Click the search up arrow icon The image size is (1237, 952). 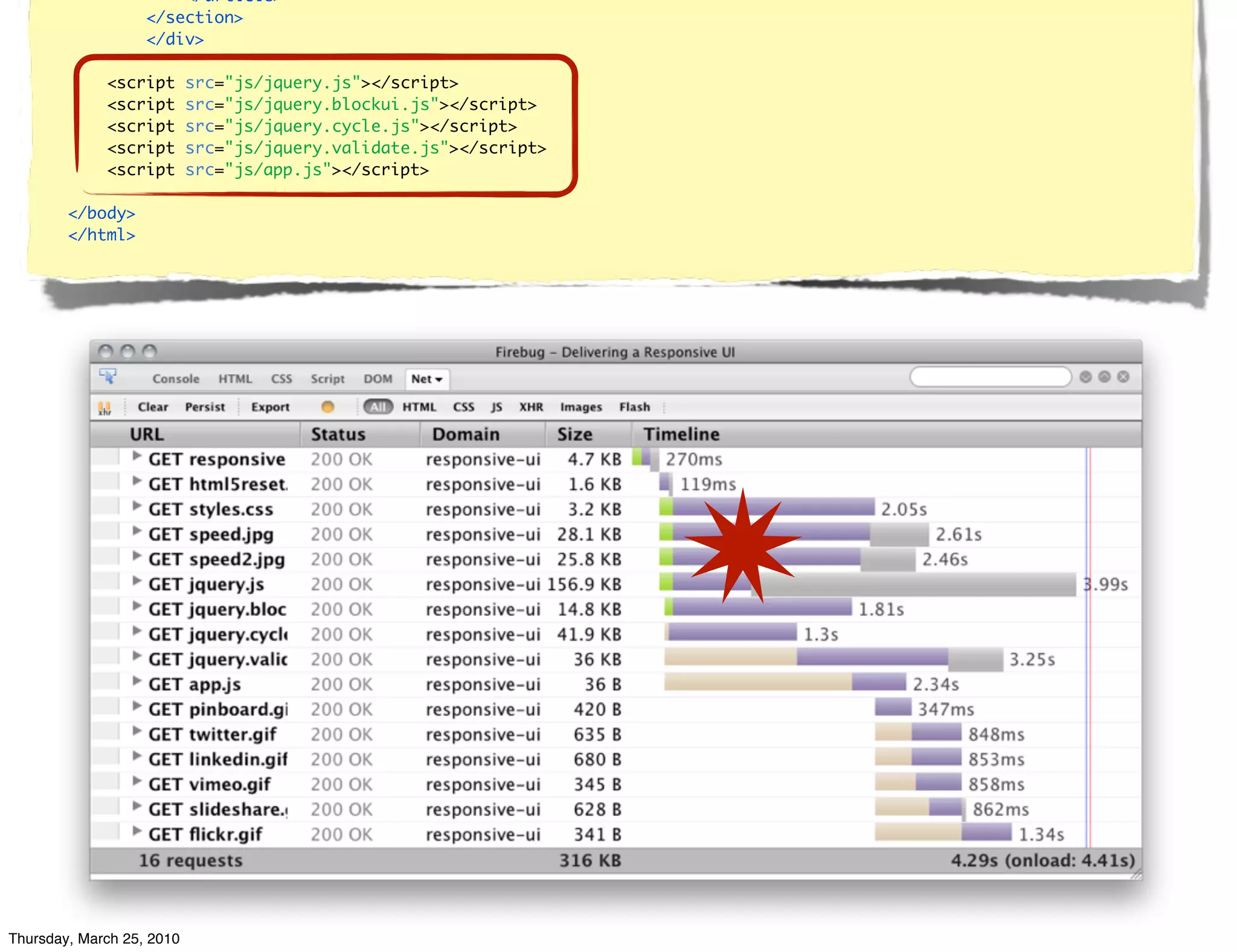tap(1104, 377)
